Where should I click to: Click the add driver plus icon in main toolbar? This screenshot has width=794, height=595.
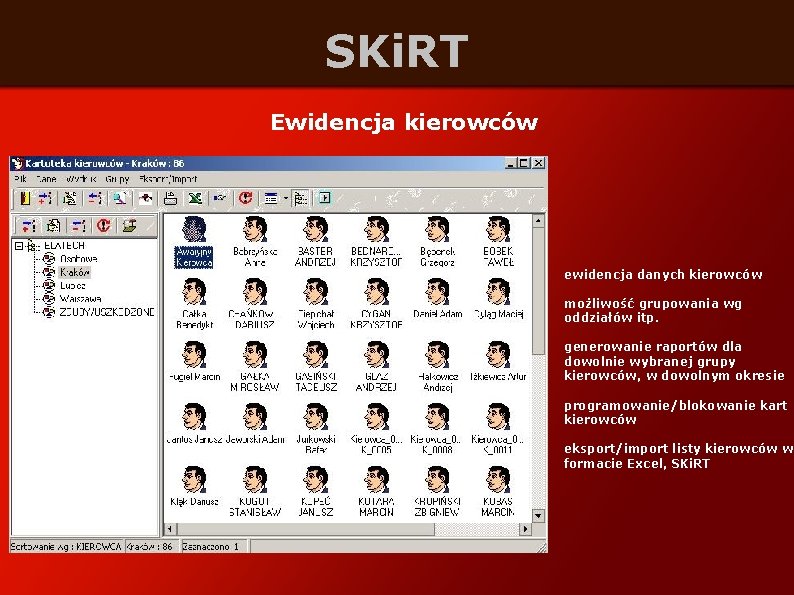click(46, 198)
